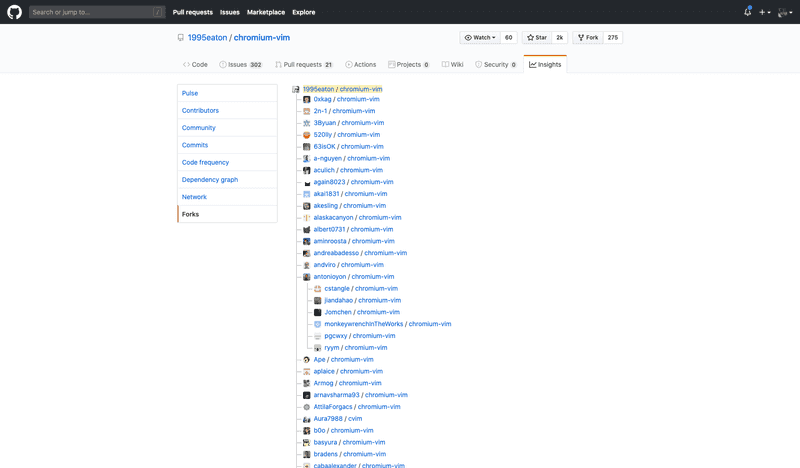Open the notifications bell icon
This screenshot has height=468, width=800.
747,12
